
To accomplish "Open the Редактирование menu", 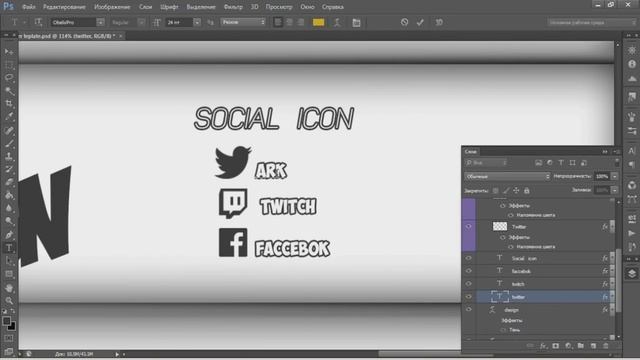I will [x=64, y=7].
